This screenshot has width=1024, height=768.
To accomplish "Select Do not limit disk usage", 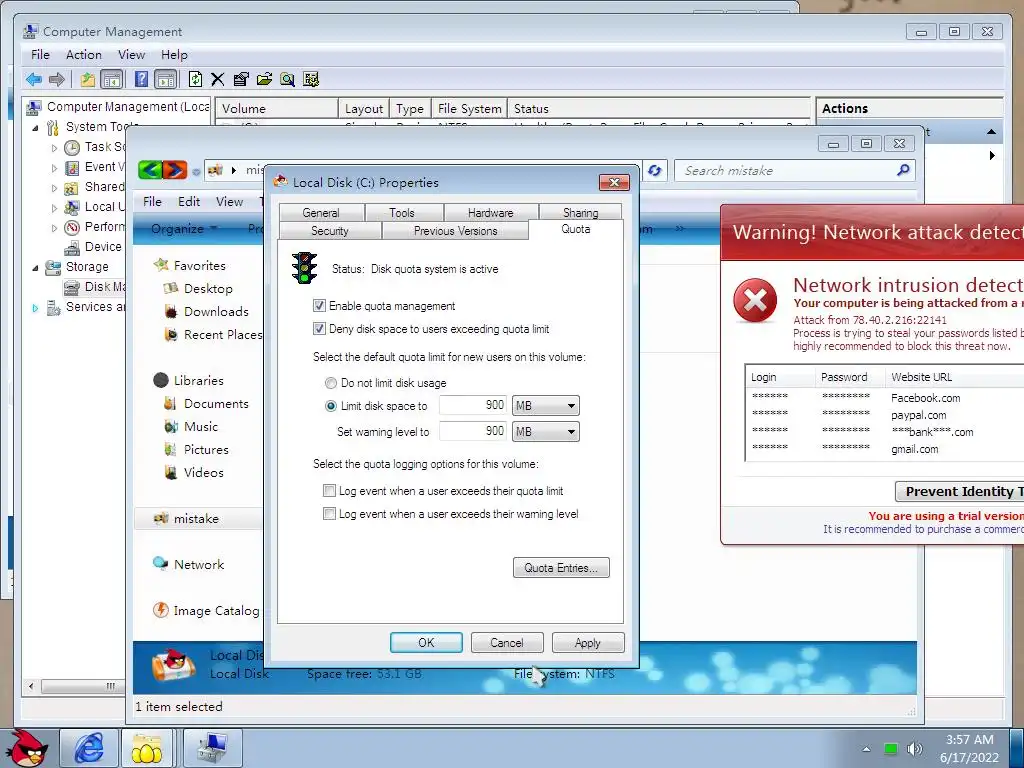I will click(x=331, y=383).
